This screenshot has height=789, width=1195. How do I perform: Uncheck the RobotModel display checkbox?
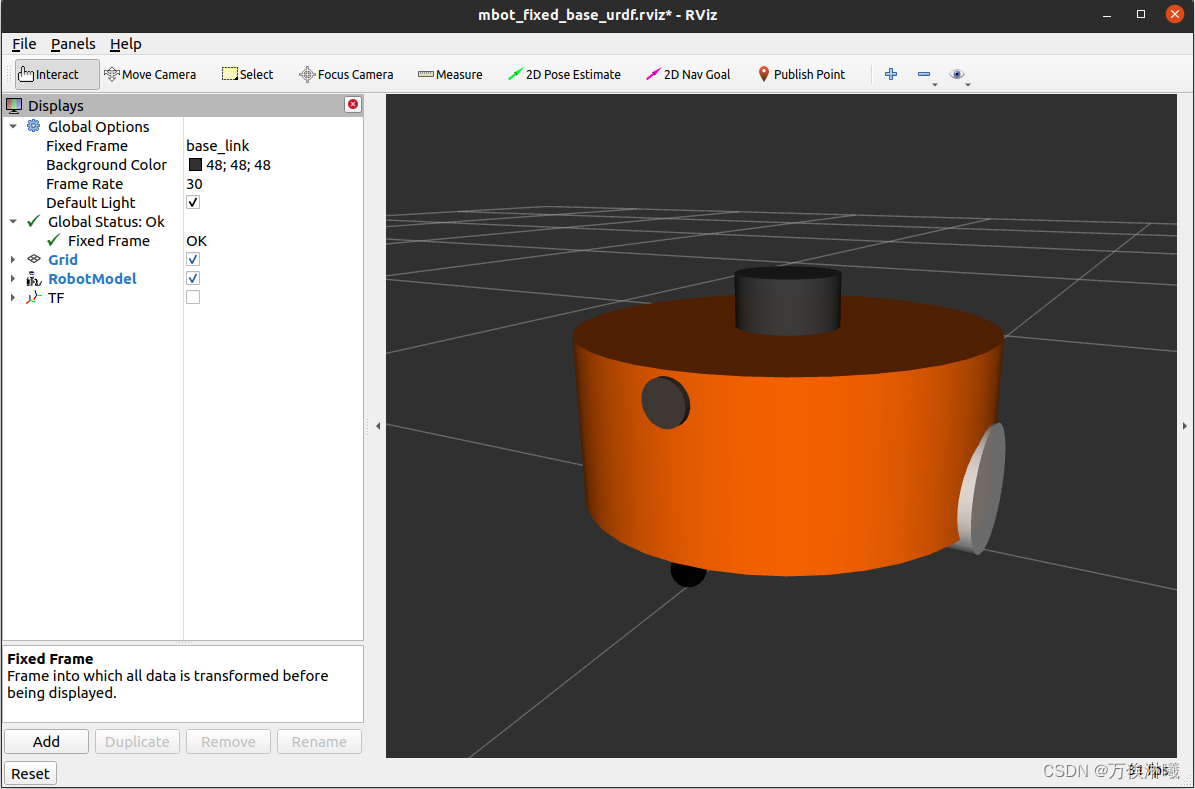pyautogui.click(x=193, y=278)
